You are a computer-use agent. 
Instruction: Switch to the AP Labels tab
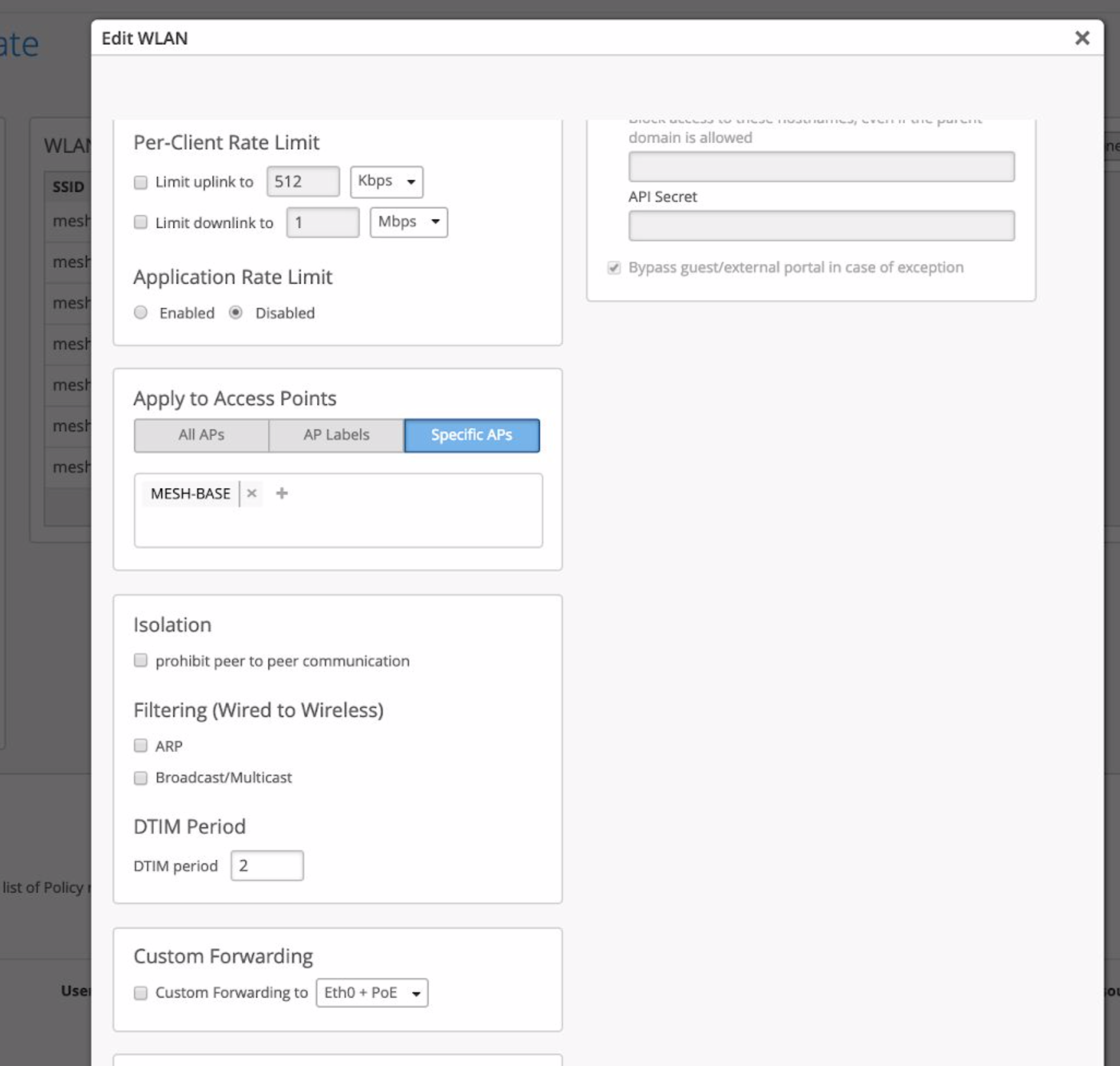click(x=336, y=435)
